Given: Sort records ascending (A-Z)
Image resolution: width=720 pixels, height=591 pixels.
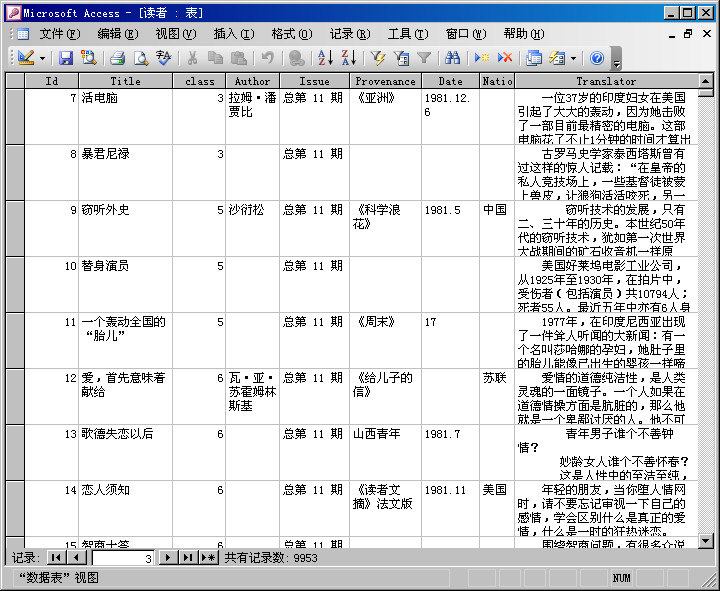Looking at the screenshot, I should click(325, 59).
